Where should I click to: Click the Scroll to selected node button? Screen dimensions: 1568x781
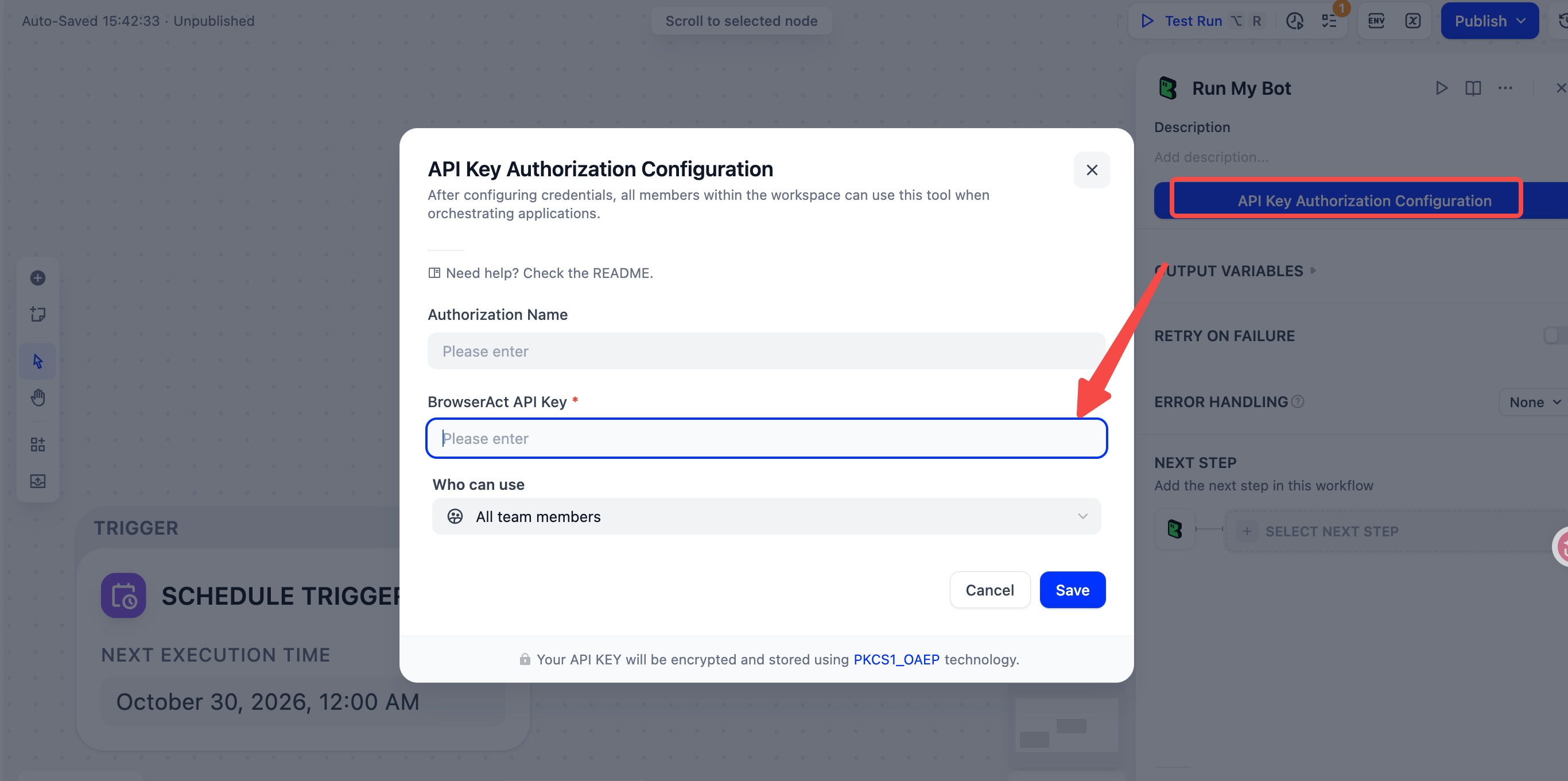point(741,21)
